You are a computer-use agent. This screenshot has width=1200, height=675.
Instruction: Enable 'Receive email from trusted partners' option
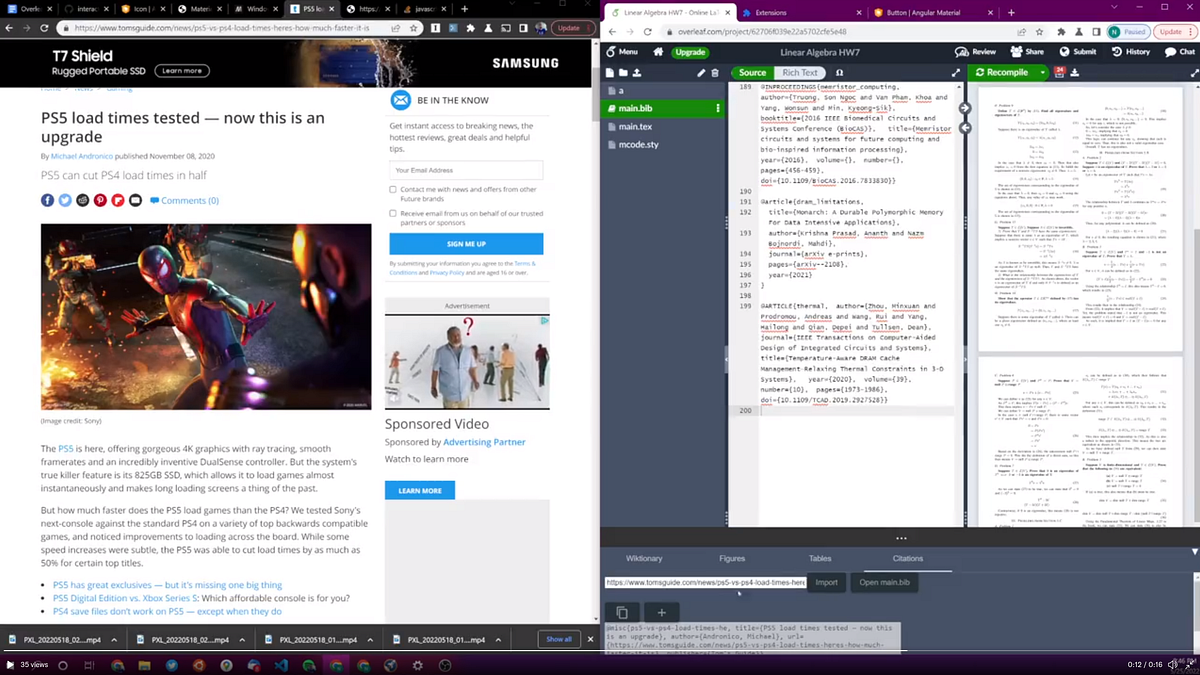[393, 213]
